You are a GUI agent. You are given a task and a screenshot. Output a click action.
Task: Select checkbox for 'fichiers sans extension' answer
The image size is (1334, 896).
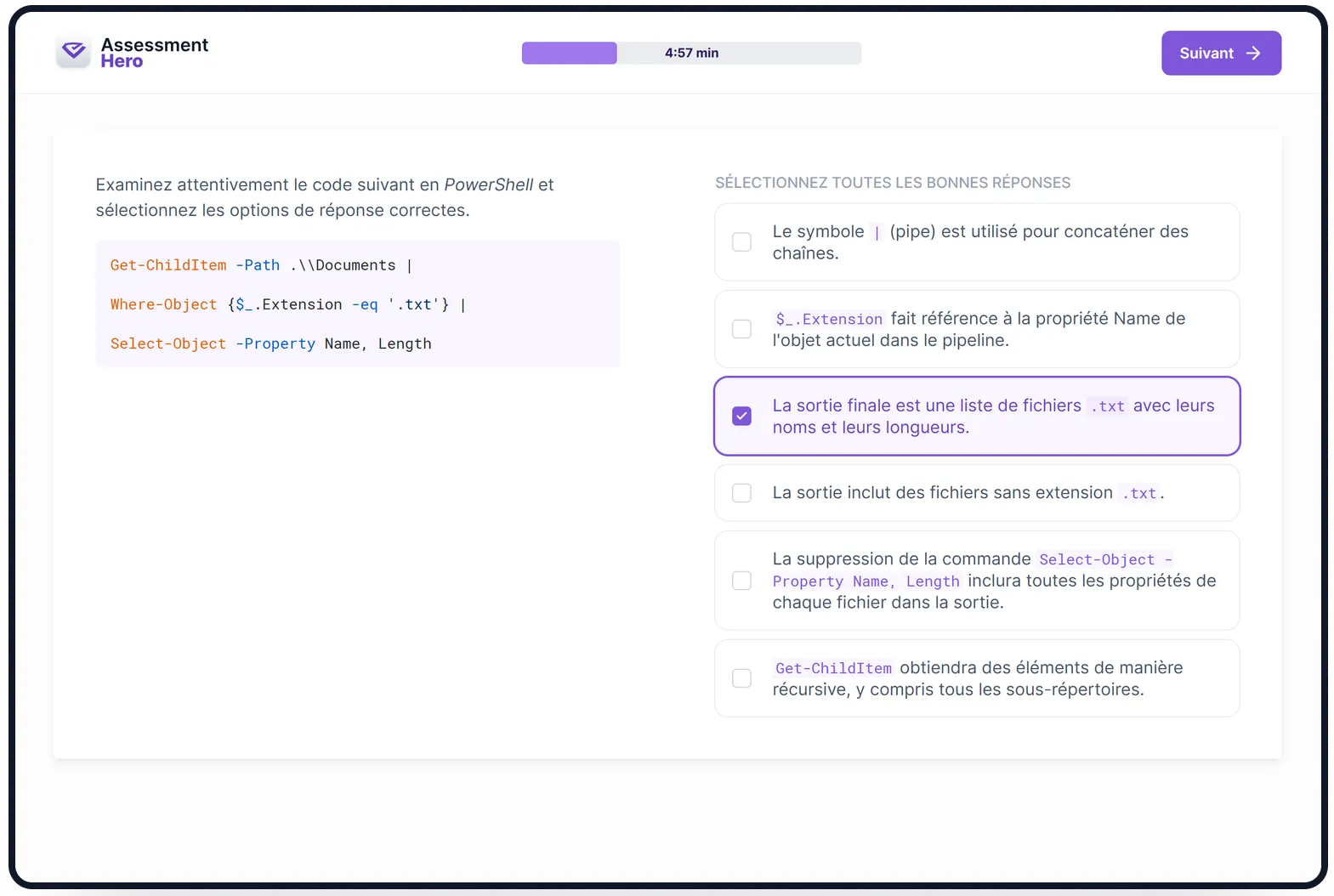click(x=741, y=493)
